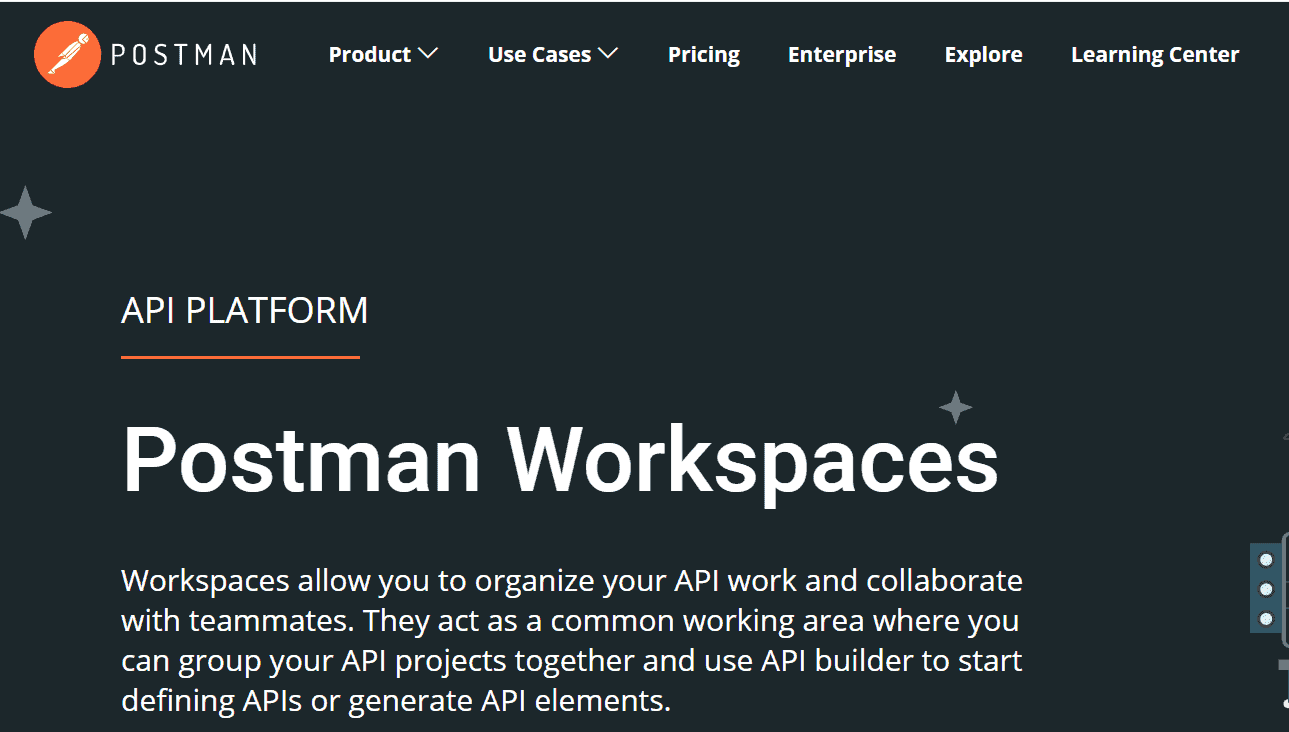Open the Product menu
Image resolution: width=1289 pixels, height=732 pixels.
click(370, 55)
